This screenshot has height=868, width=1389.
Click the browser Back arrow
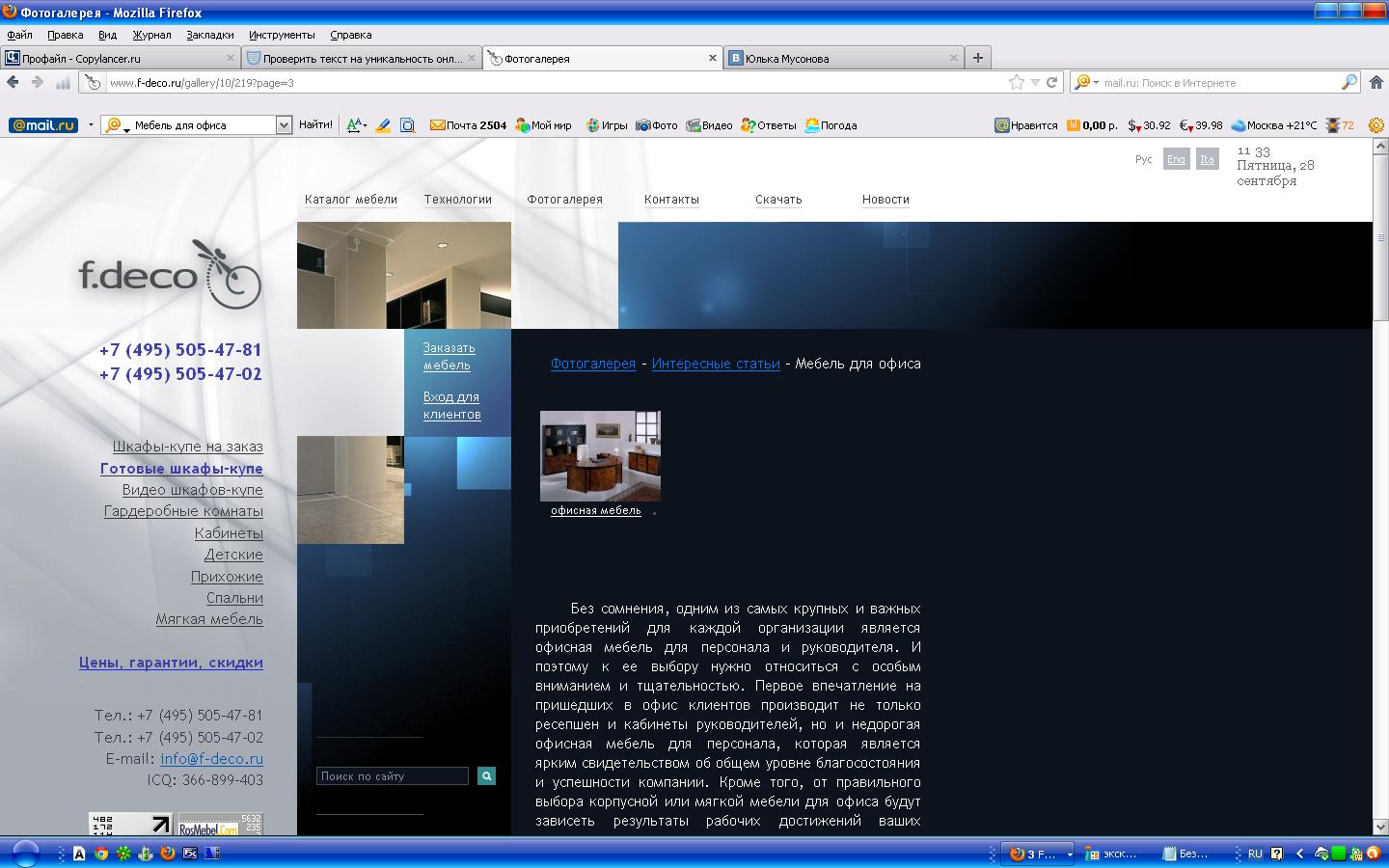point(13,83)
